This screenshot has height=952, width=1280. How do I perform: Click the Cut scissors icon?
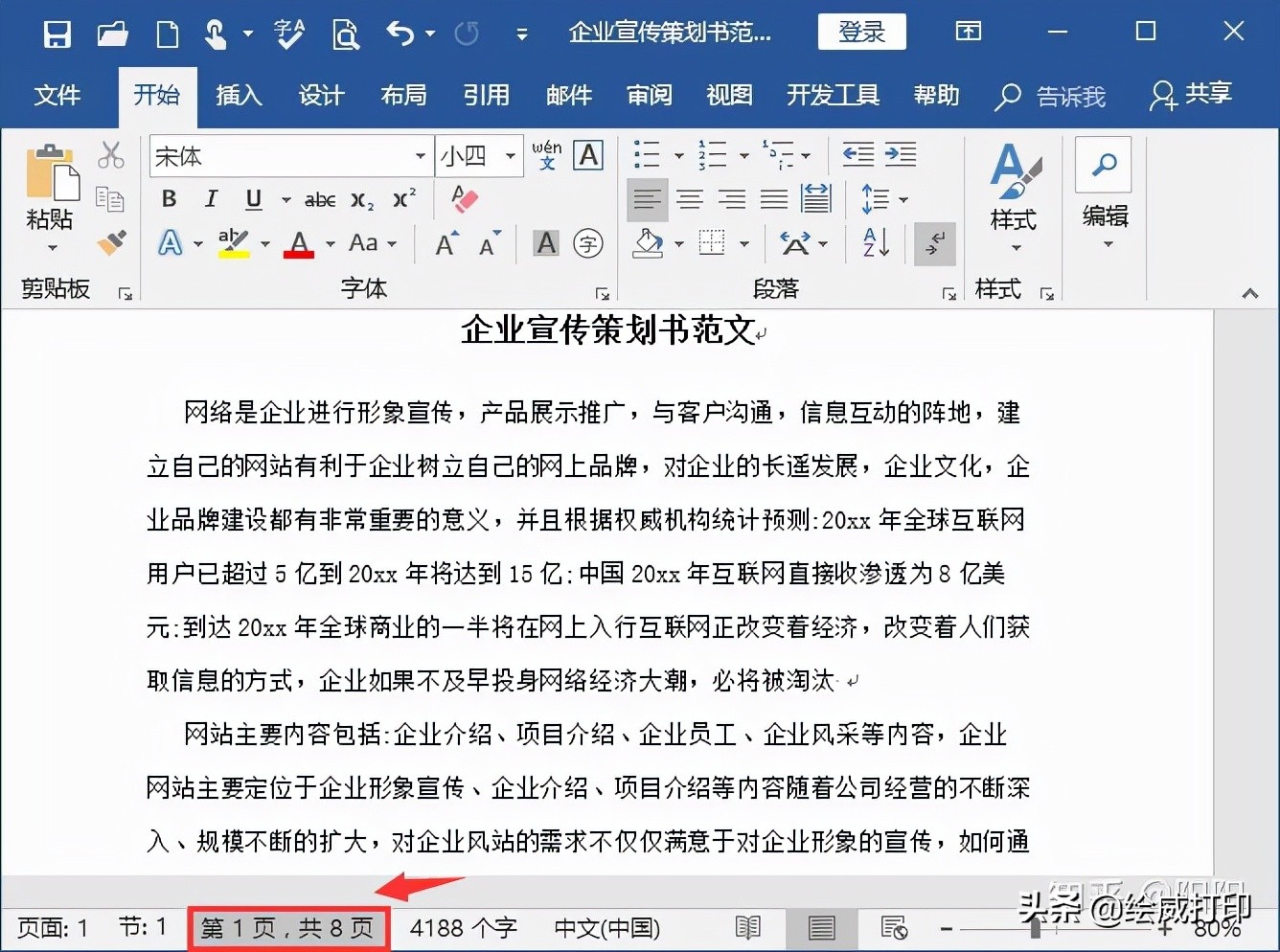pyautogui.click(x=111, y=155)
